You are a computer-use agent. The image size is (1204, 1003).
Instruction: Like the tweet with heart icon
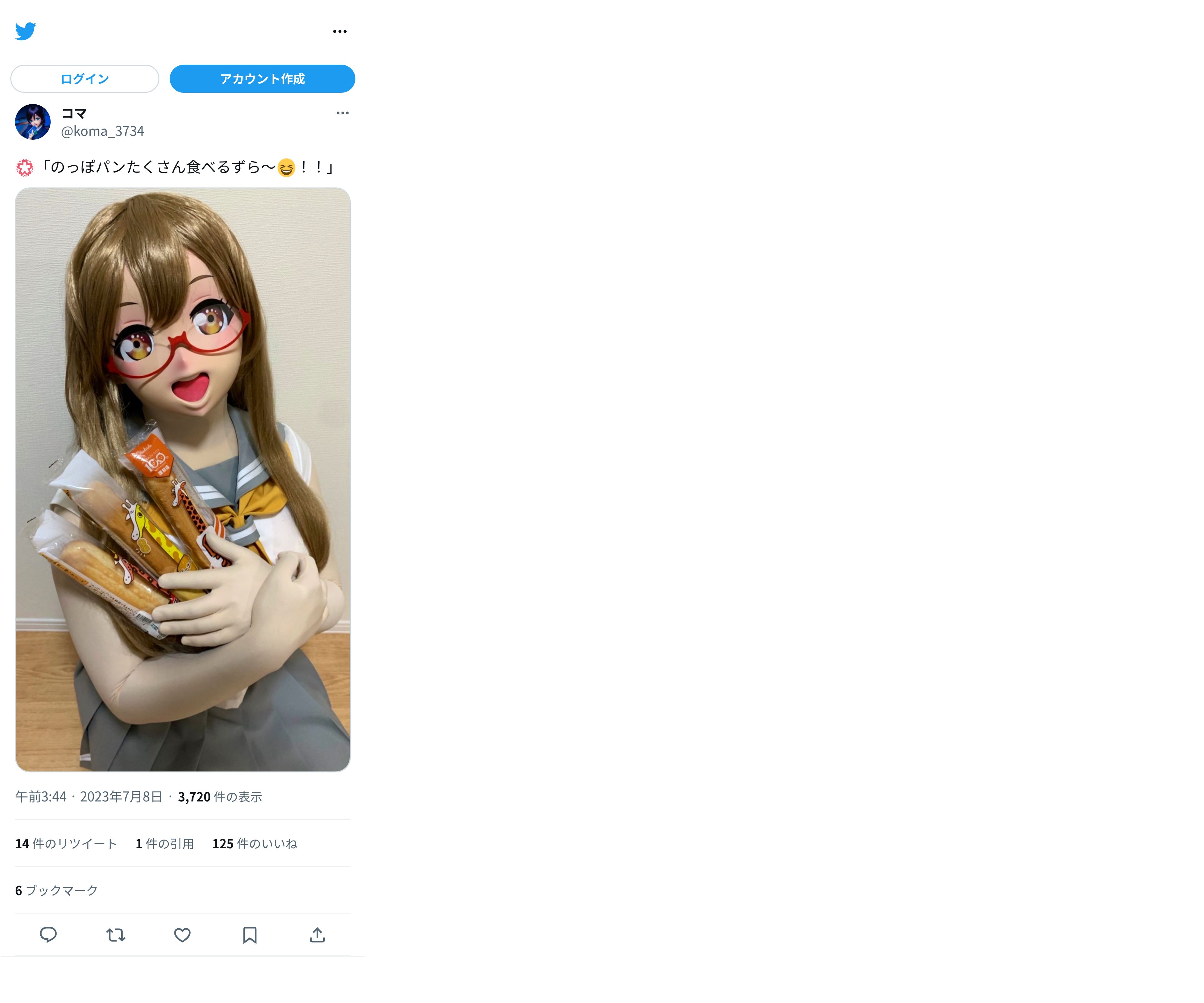click(182, 935)
